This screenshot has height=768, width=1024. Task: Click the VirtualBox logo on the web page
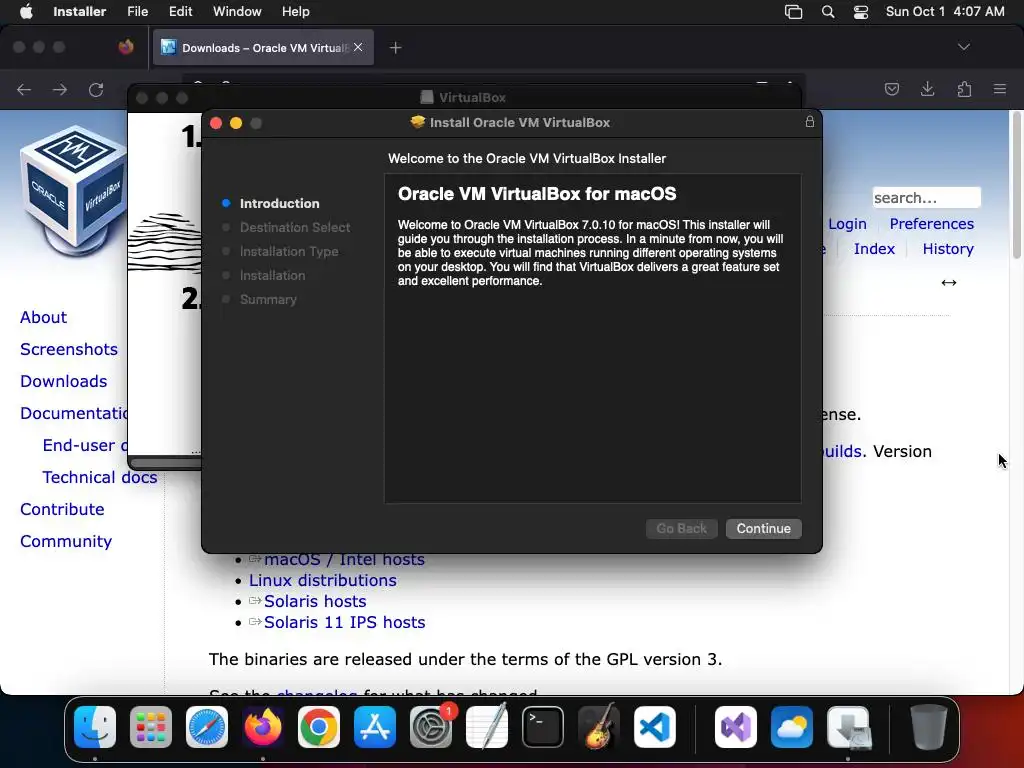(73, 190)
